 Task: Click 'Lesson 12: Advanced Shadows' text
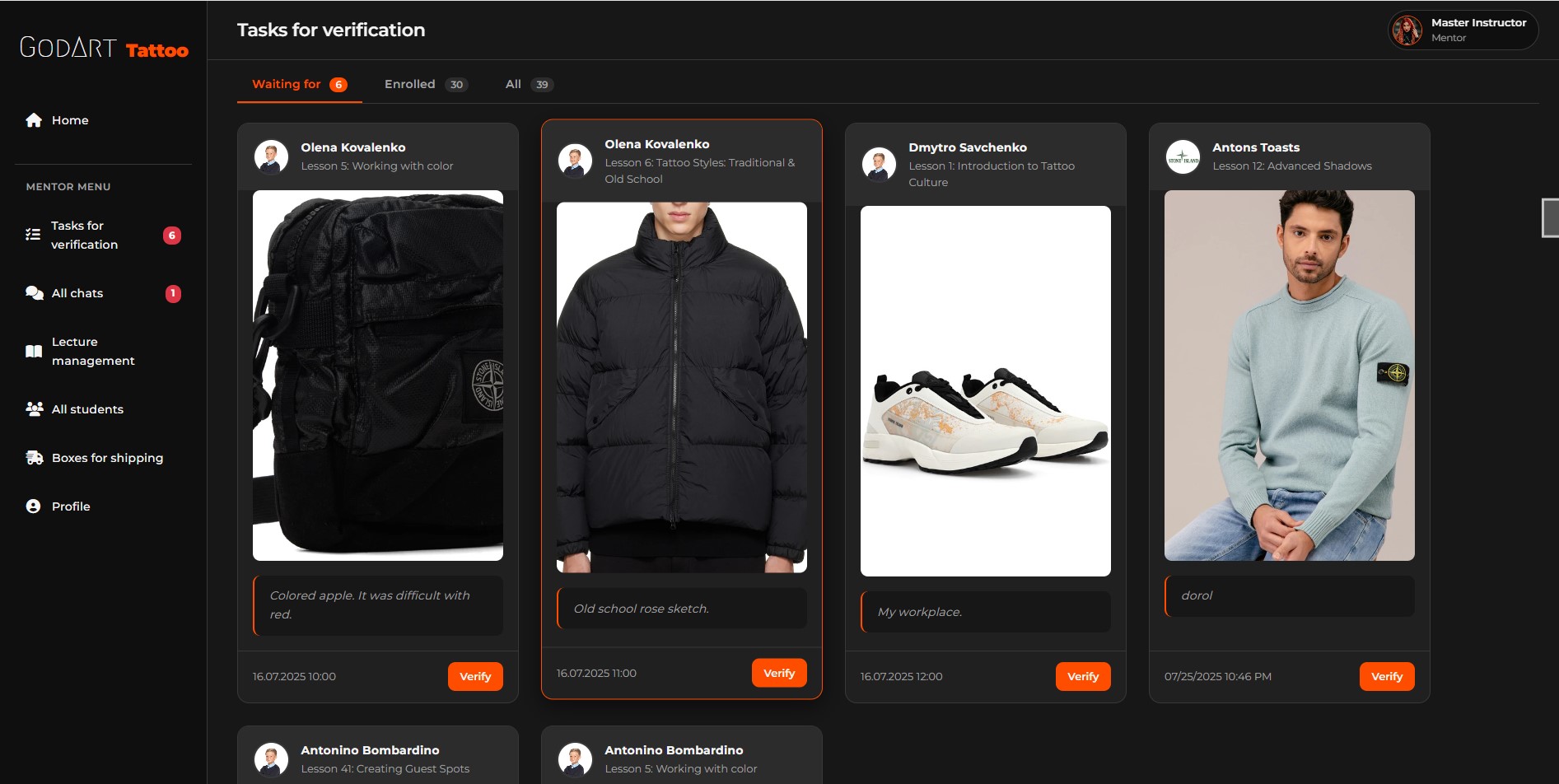point(1292,166)
